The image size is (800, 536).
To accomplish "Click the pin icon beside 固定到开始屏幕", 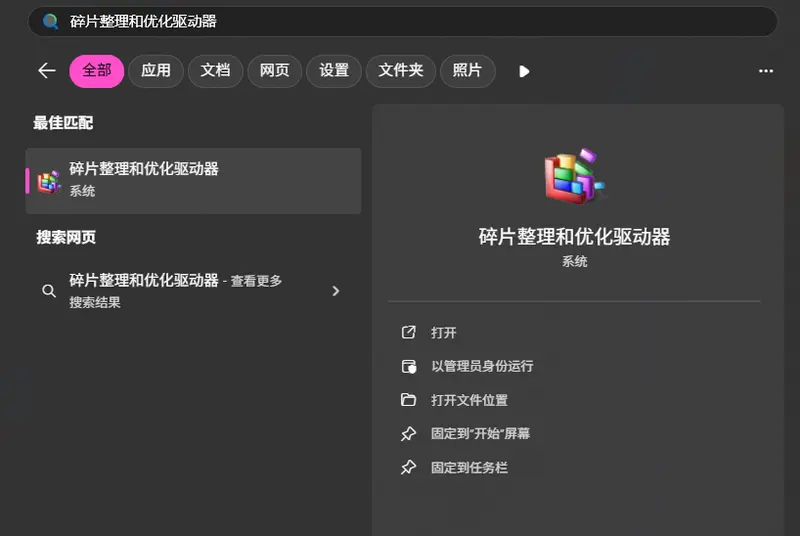I will pos(408,433).
